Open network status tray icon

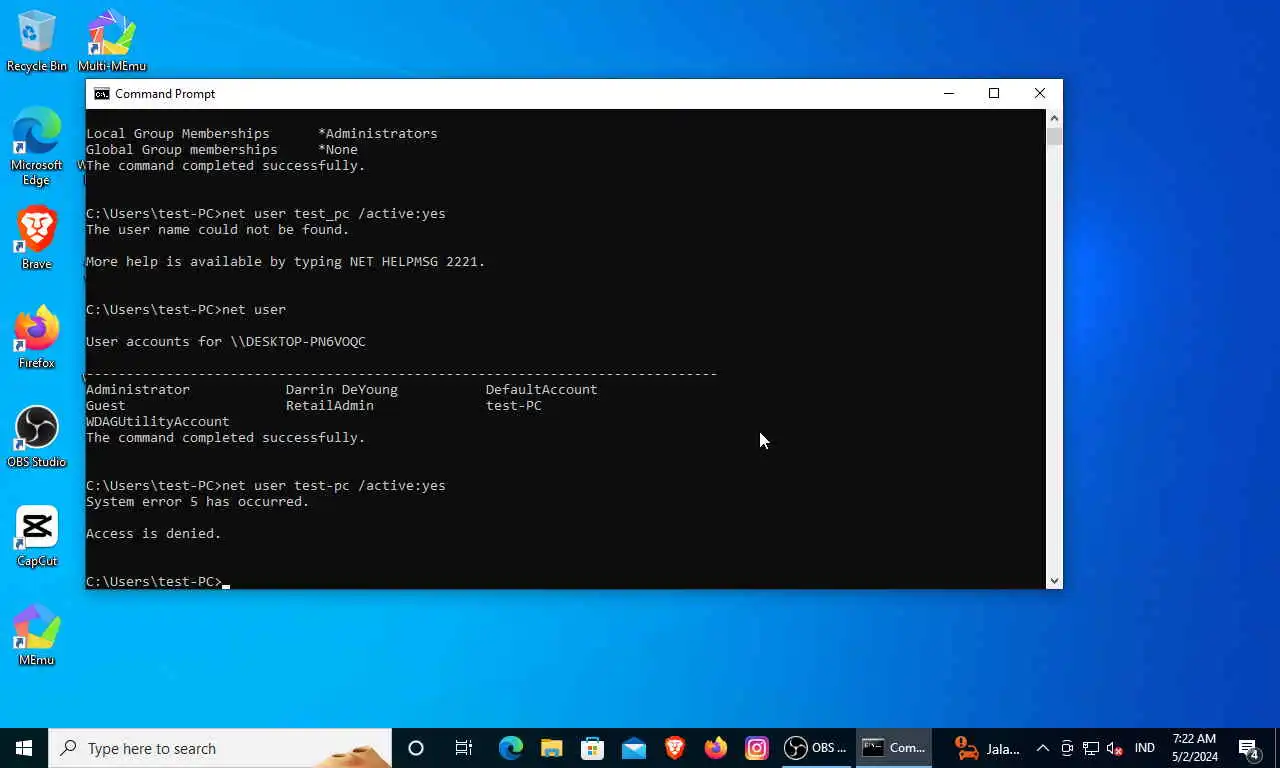(1091, 748)
